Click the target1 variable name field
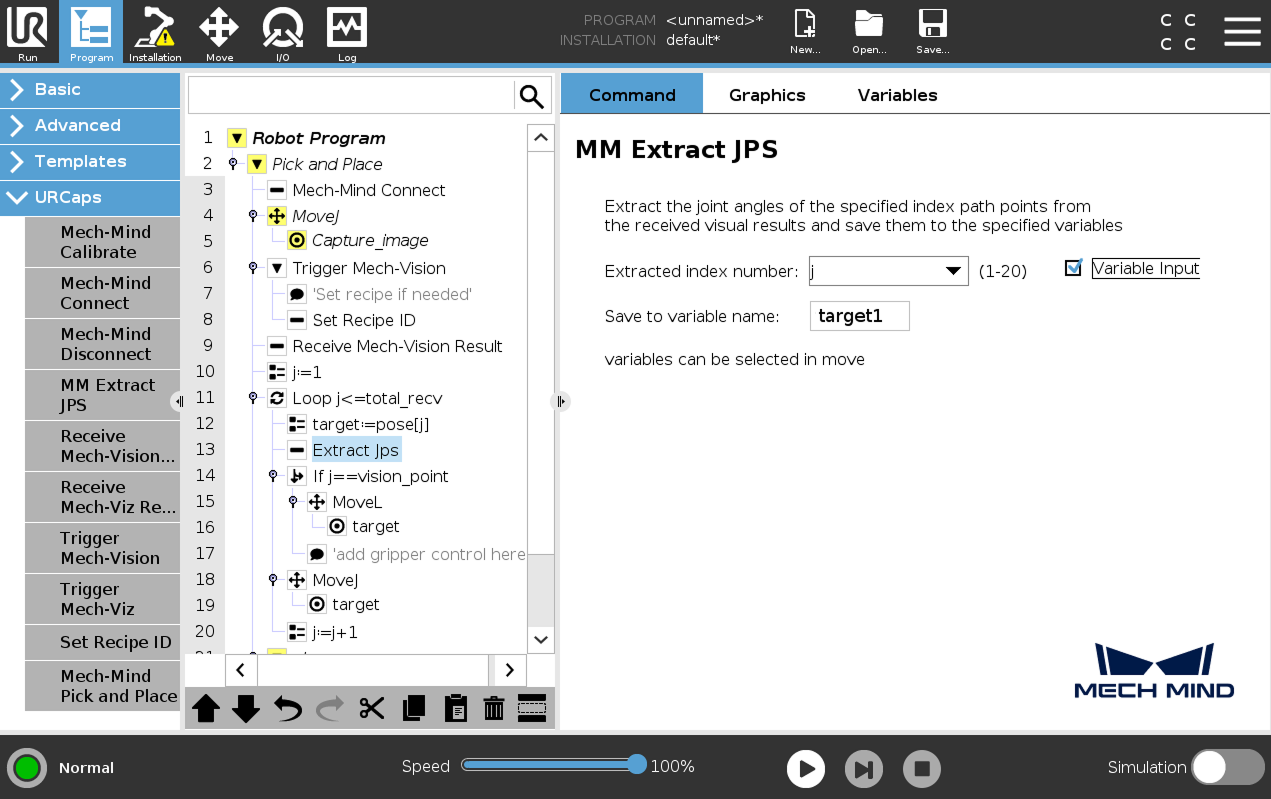1271x799 pixels. pyautogui.click(x=859, y=316)
